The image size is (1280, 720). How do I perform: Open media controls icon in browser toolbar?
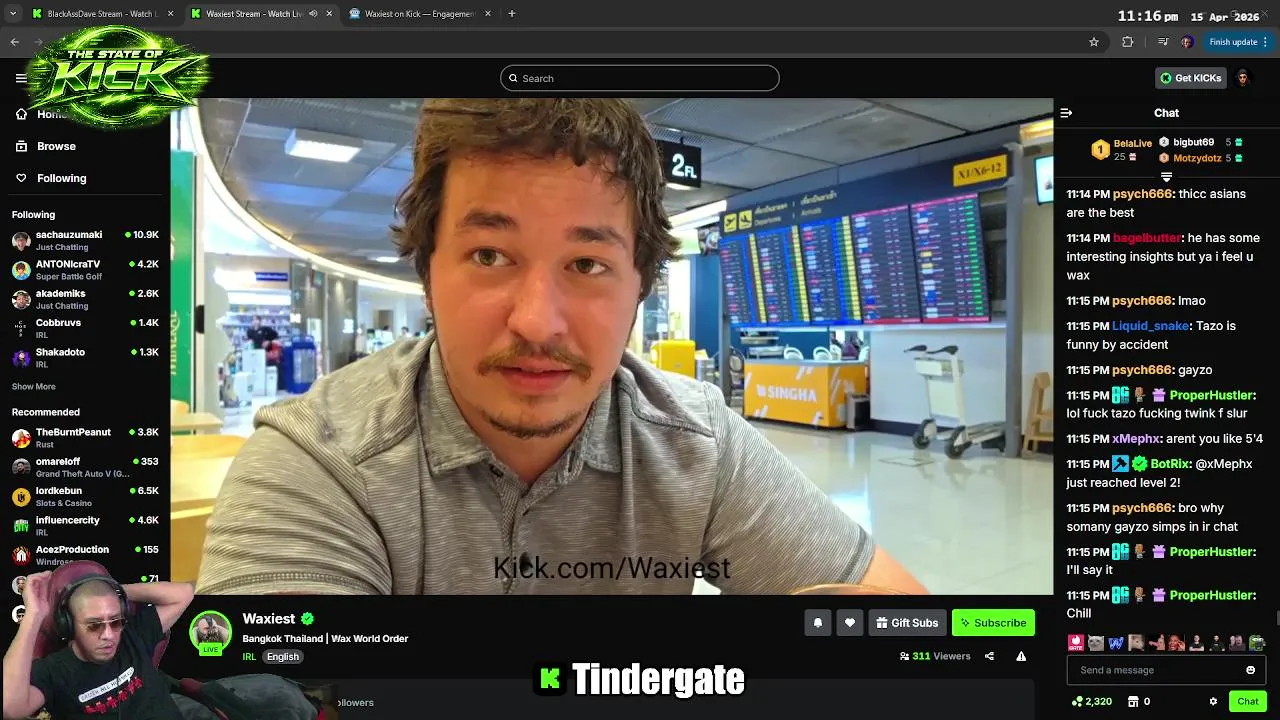[1162, 42]
